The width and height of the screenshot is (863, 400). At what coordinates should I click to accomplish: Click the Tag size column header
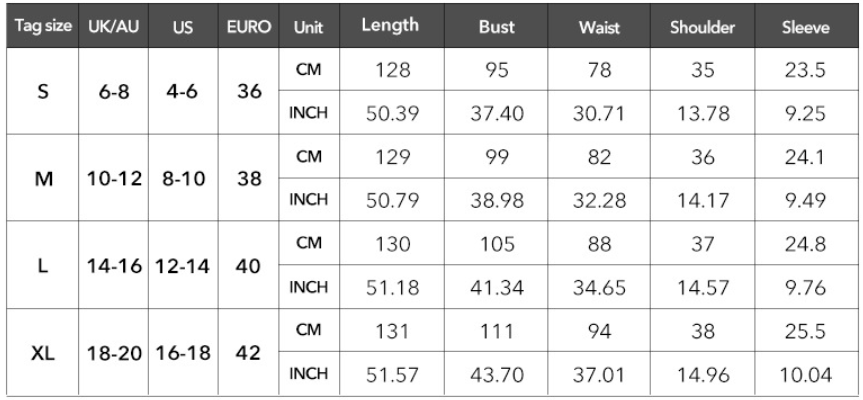coord(43,26)
